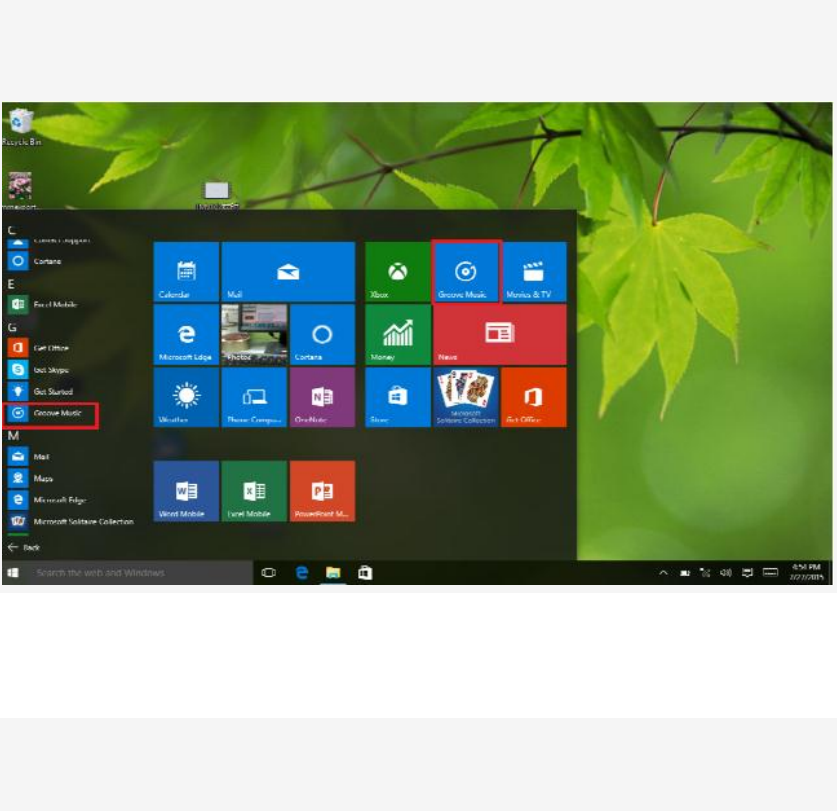The height and width of the screenshot is (811, 837).
Task: Click the letter E group header
Action: click(x=11, y=284)
